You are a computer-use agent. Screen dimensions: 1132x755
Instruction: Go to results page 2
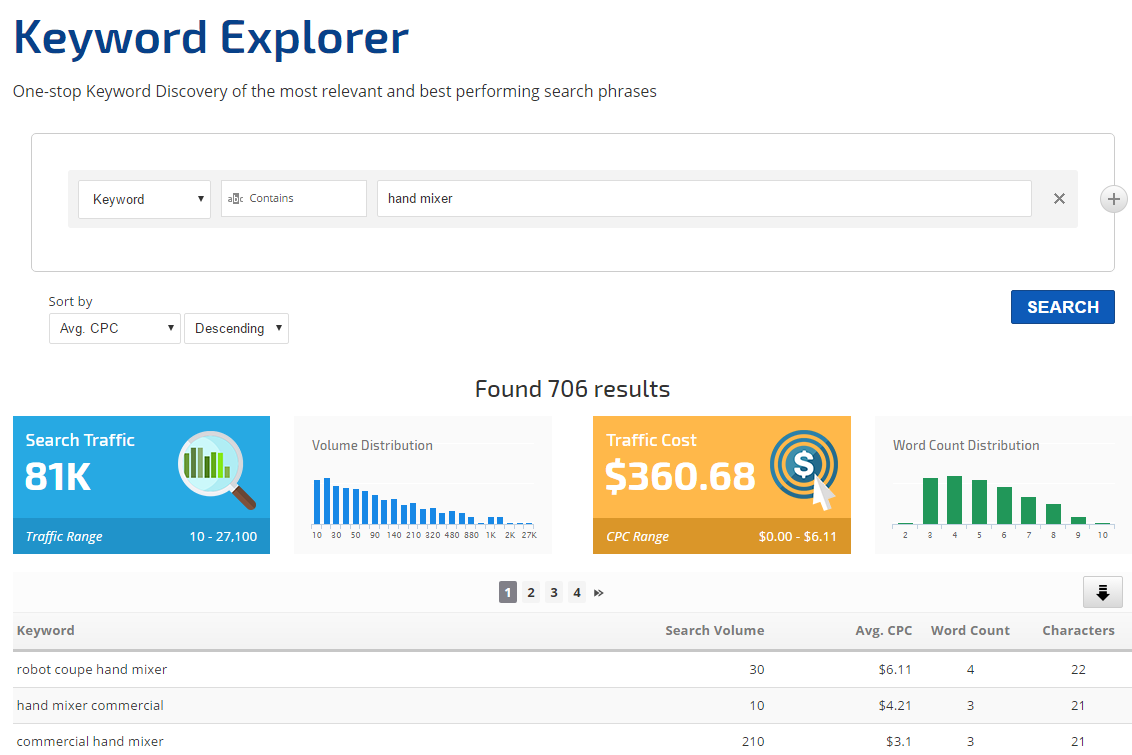tap(531, 593)
